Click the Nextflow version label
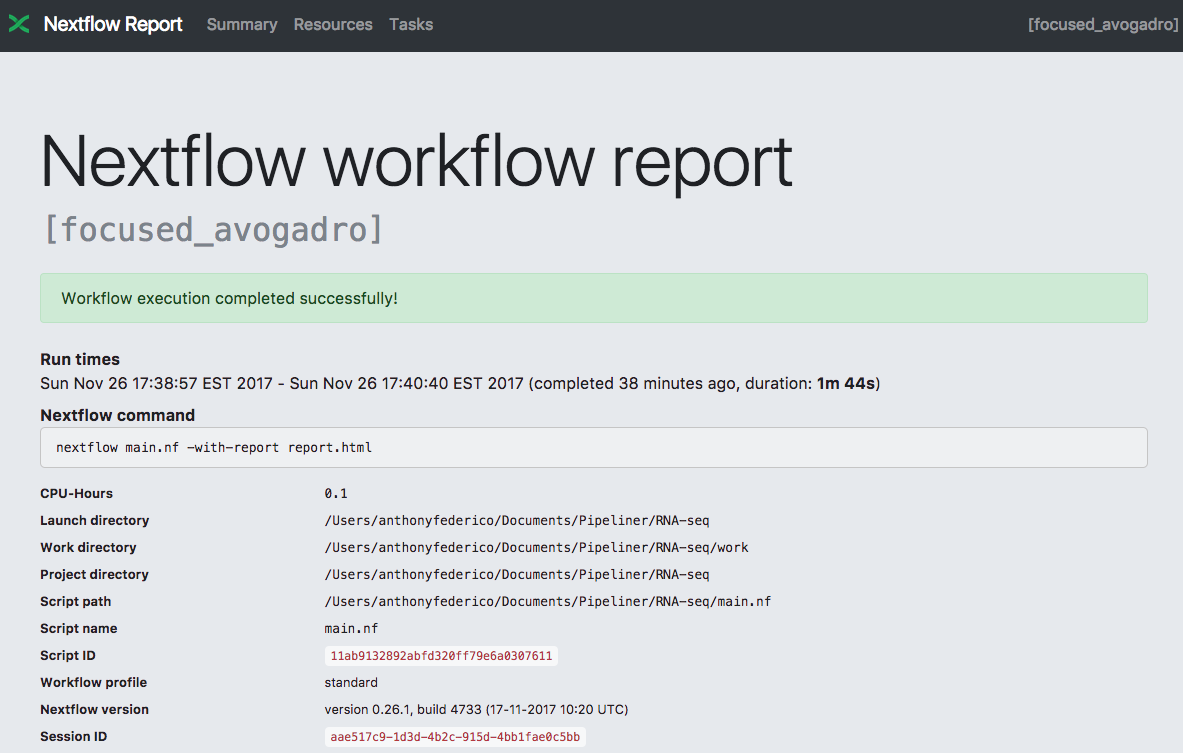The width and height of the screenshot is (1183, 753). point(94,709)
